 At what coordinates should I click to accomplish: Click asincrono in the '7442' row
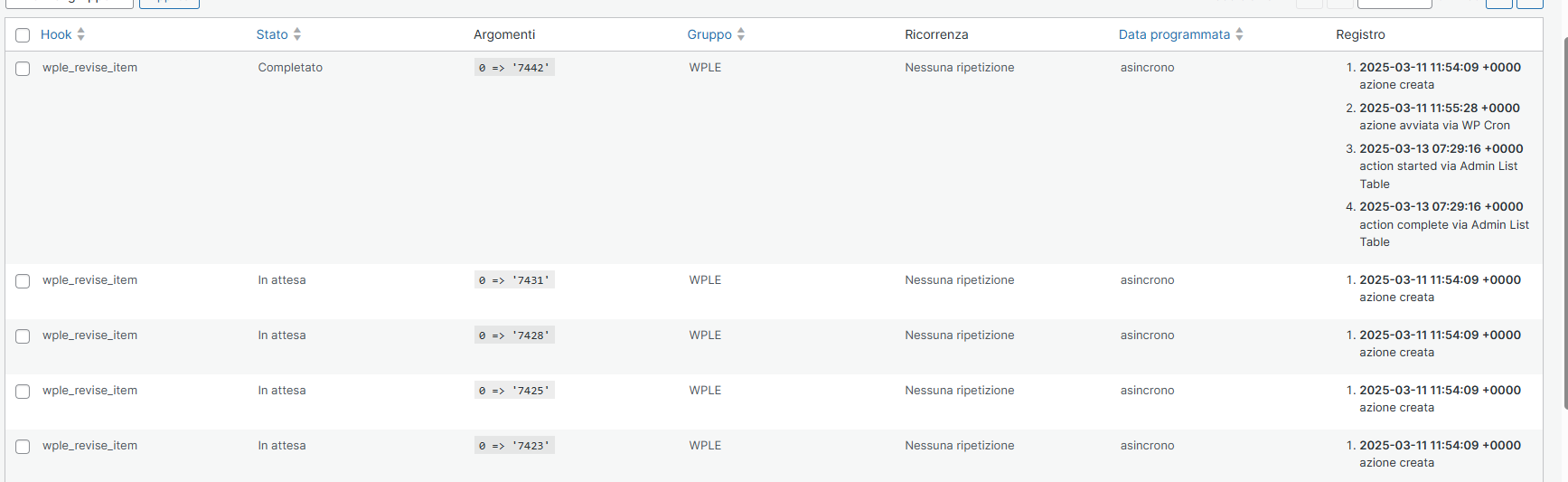1148,68
